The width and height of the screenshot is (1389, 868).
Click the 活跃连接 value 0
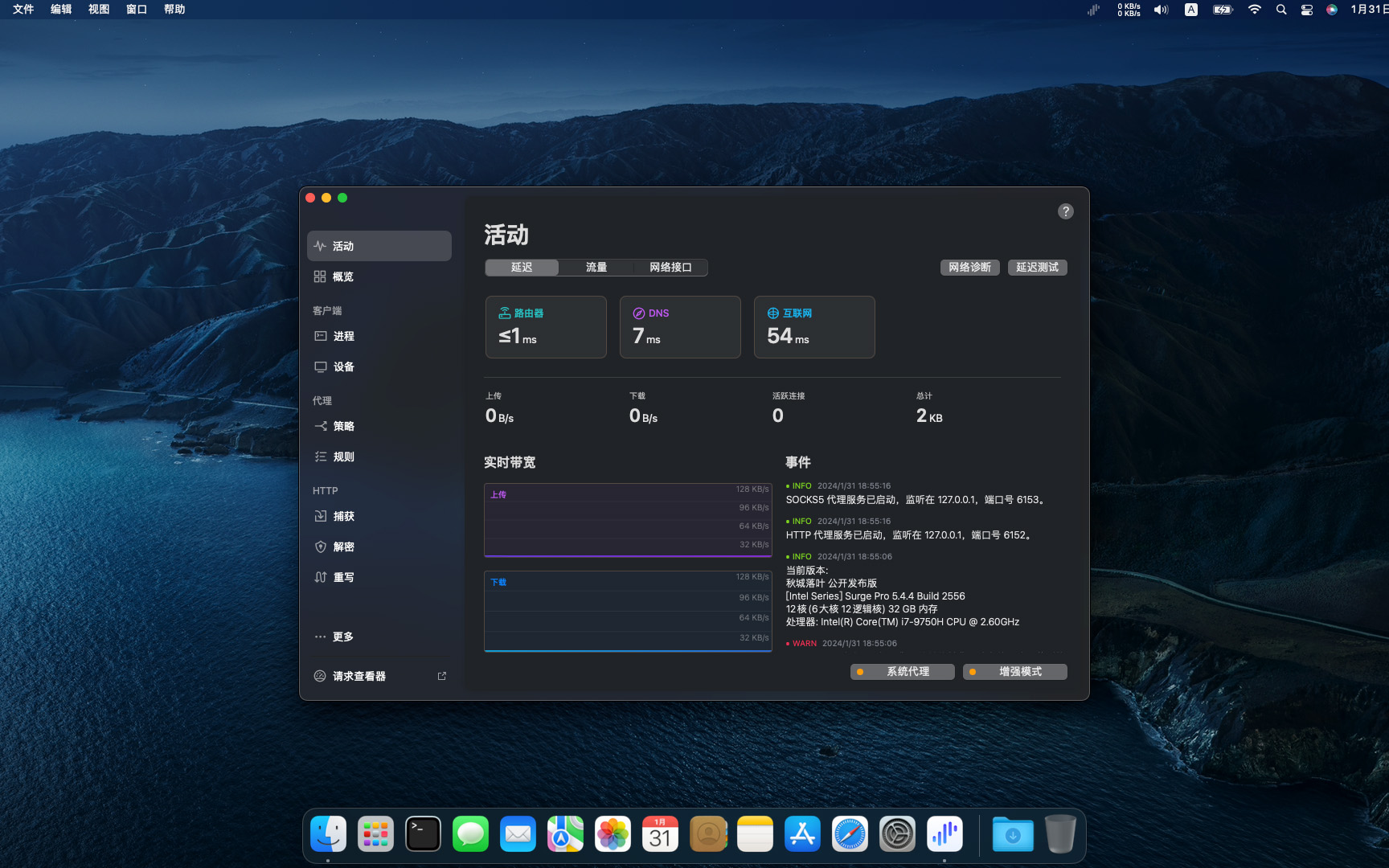click(x=778, y=416)
